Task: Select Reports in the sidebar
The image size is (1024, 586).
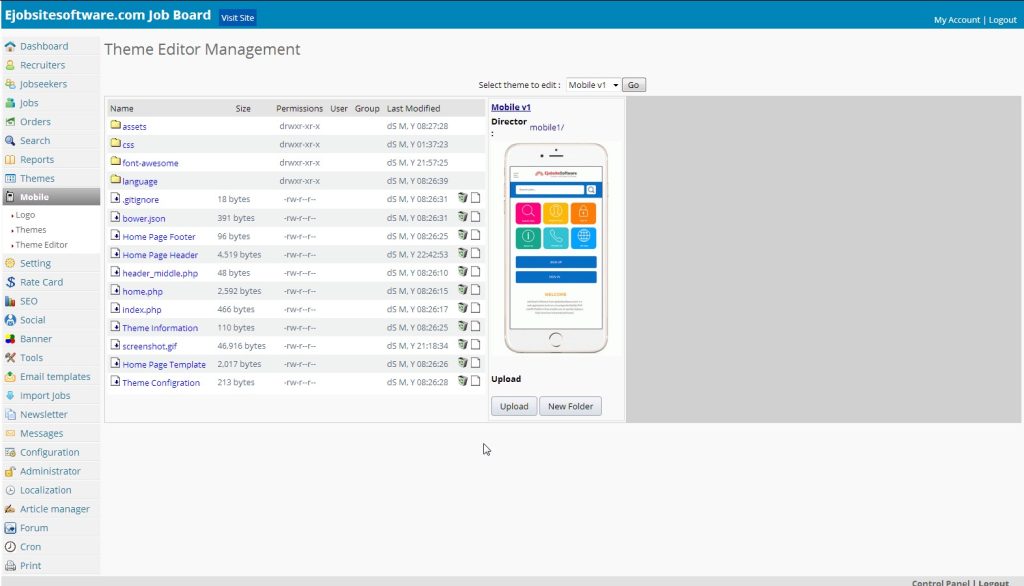Action: pos(37,160)
